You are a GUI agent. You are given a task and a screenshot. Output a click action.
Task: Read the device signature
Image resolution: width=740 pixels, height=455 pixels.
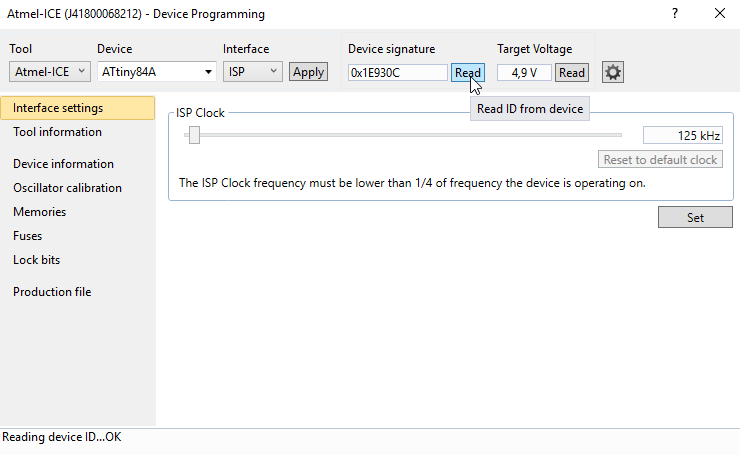[468, 73]
